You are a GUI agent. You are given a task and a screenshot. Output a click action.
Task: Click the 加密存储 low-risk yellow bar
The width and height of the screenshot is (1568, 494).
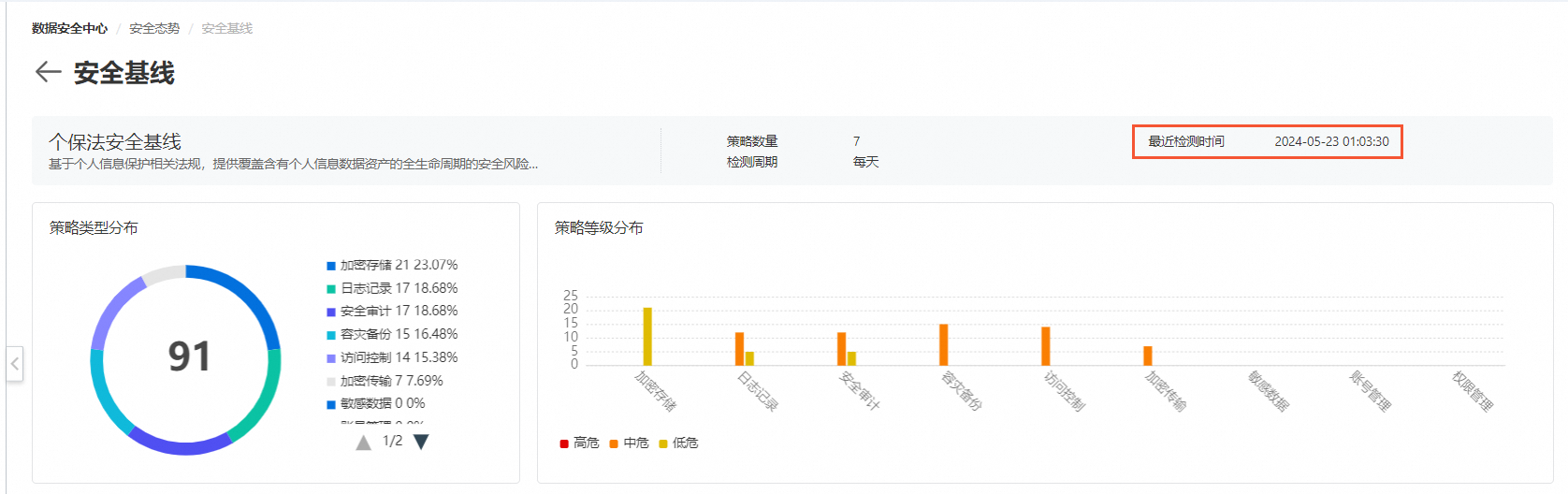coord(647,337)
